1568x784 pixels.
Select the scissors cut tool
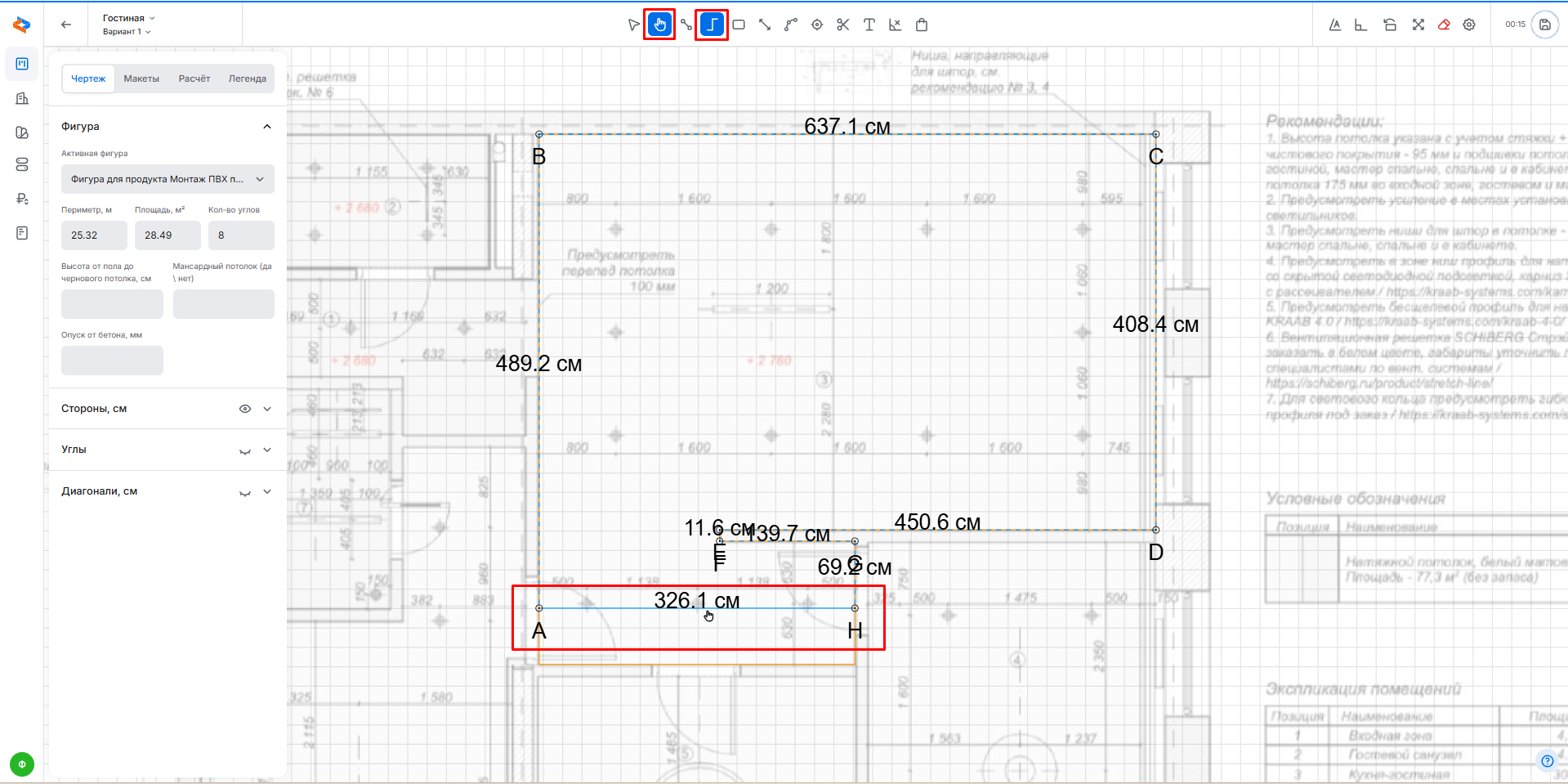pyautogui.click(x=842, y=25)
